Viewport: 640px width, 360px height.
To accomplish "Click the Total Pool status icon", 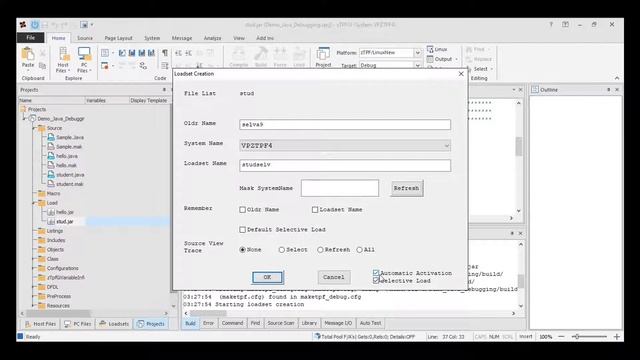I will (x=317, y=336).
